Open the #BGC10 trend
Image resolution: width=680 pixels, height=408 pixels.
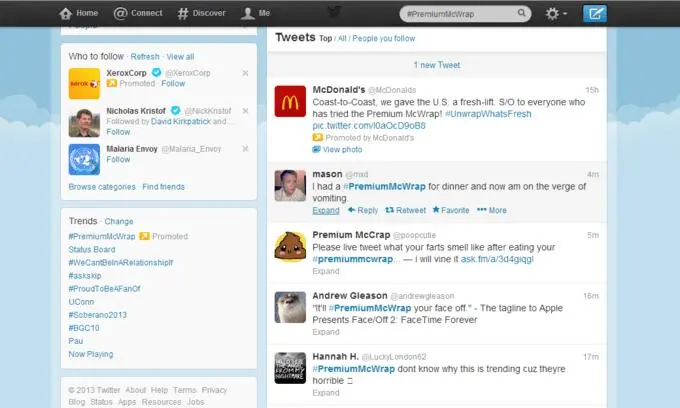[x=84, y=328]
